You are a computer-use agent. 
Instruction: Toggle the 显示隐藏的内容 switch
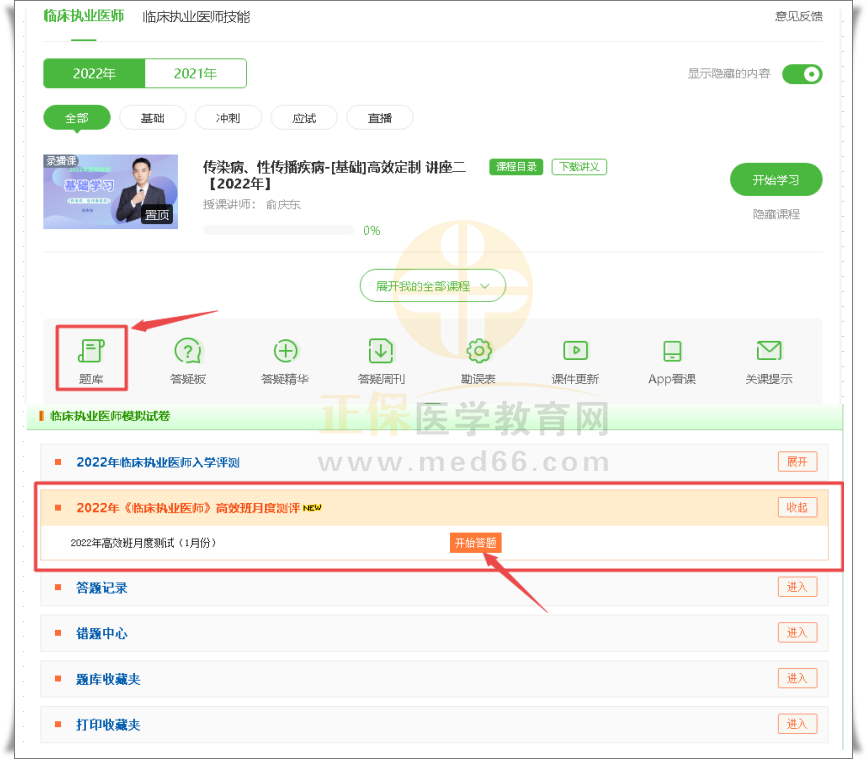coord(802,74)
